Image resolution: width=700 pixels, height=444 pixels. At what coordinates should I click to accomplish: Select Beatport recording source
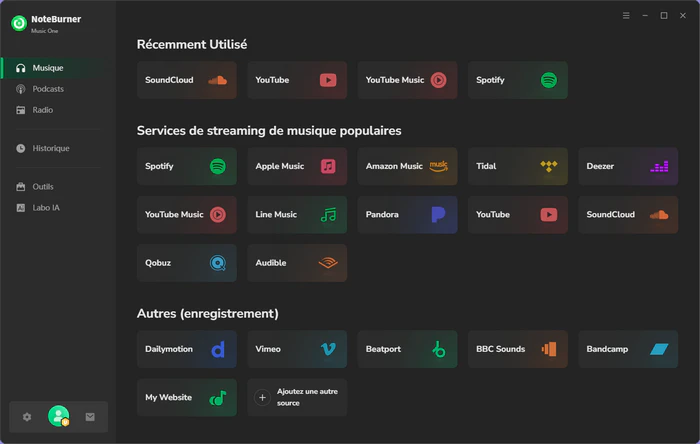[407, 349]
